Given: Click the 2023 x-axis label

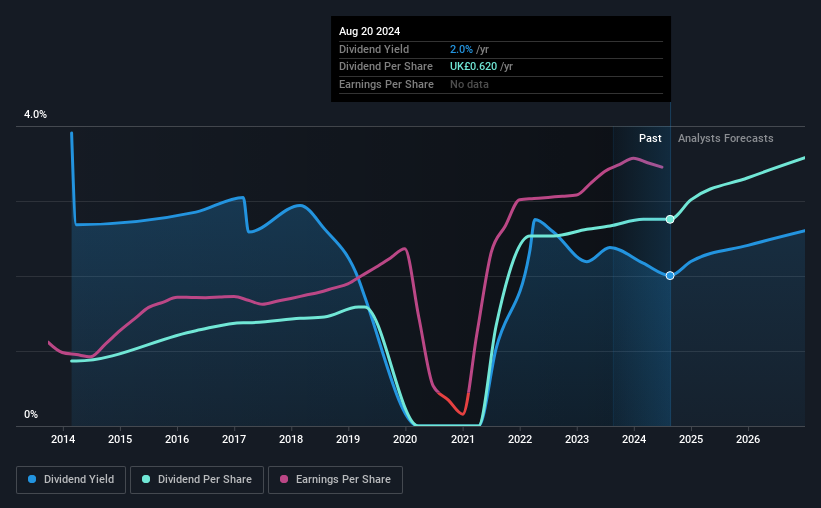Looking at the screenshot, I should [577, 439].
